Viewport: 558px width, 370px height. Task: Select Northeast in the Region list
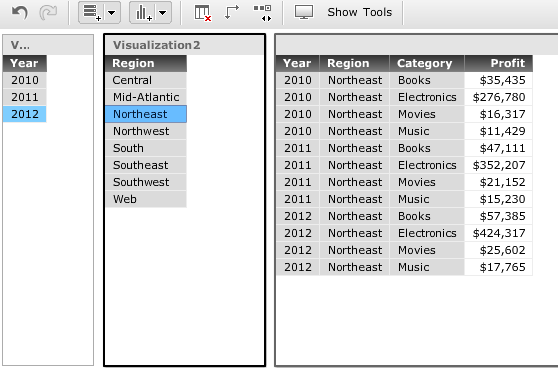pos(146,114)
